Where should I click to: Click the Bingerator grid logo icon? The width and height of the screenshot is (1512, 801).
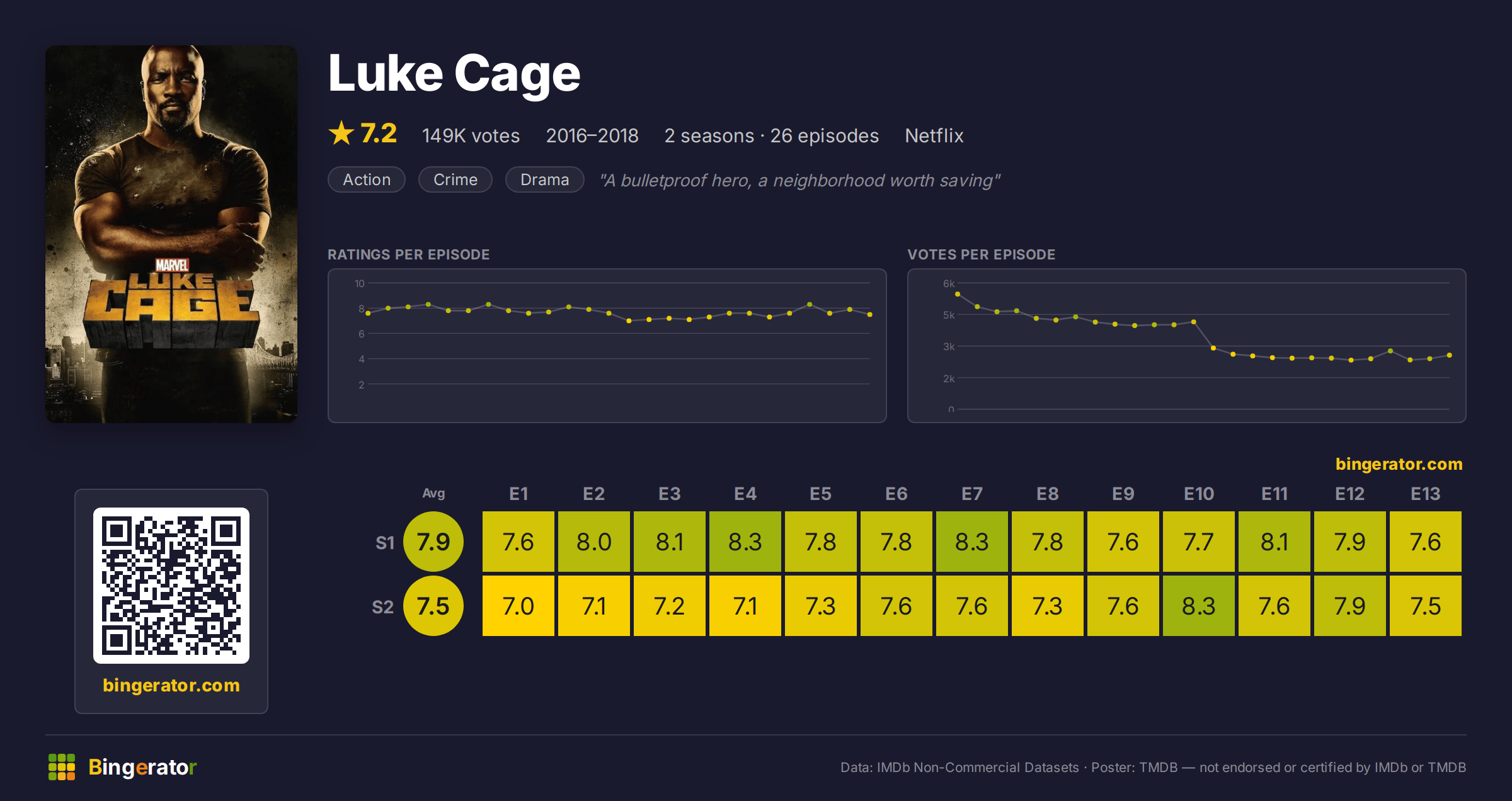tap(62, 767)
